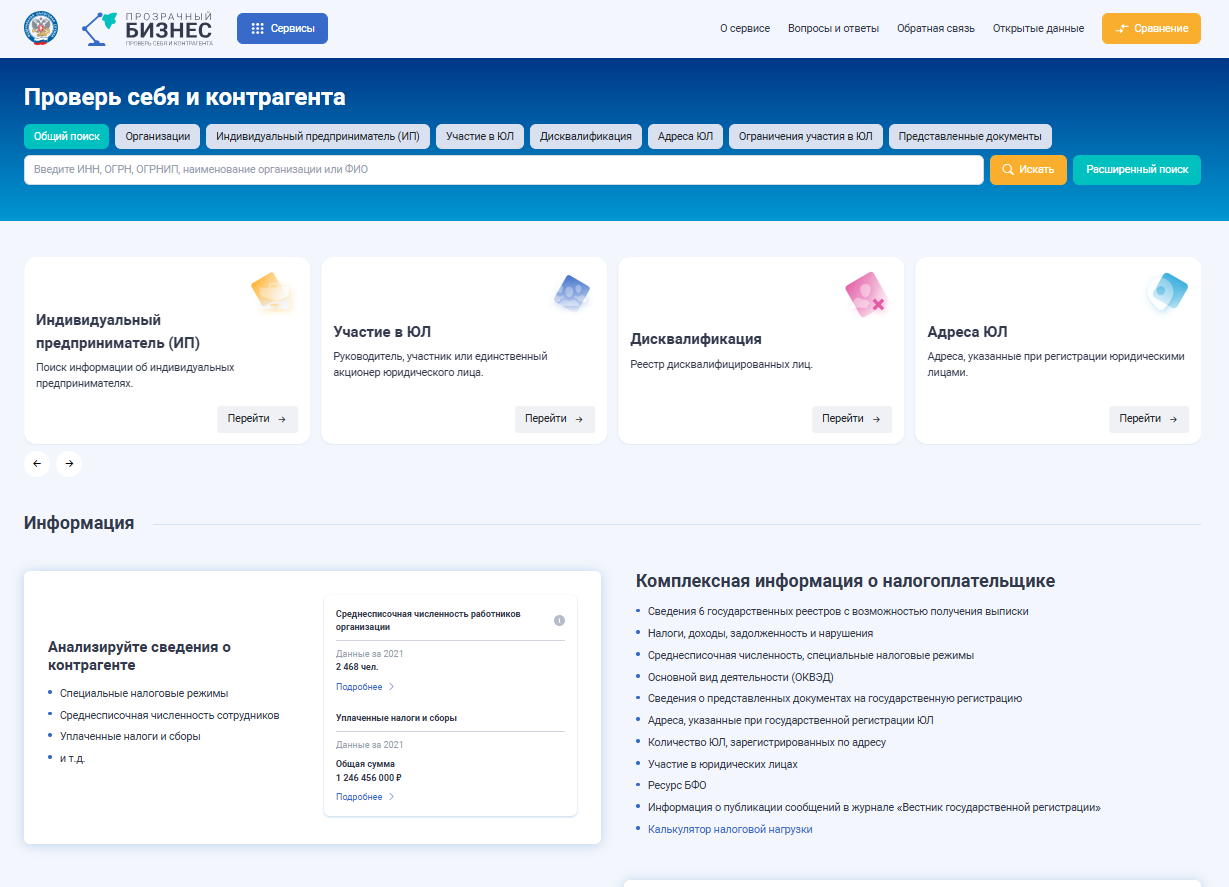
Task: Switch to Организации search tab
Action: coord(158,136)
